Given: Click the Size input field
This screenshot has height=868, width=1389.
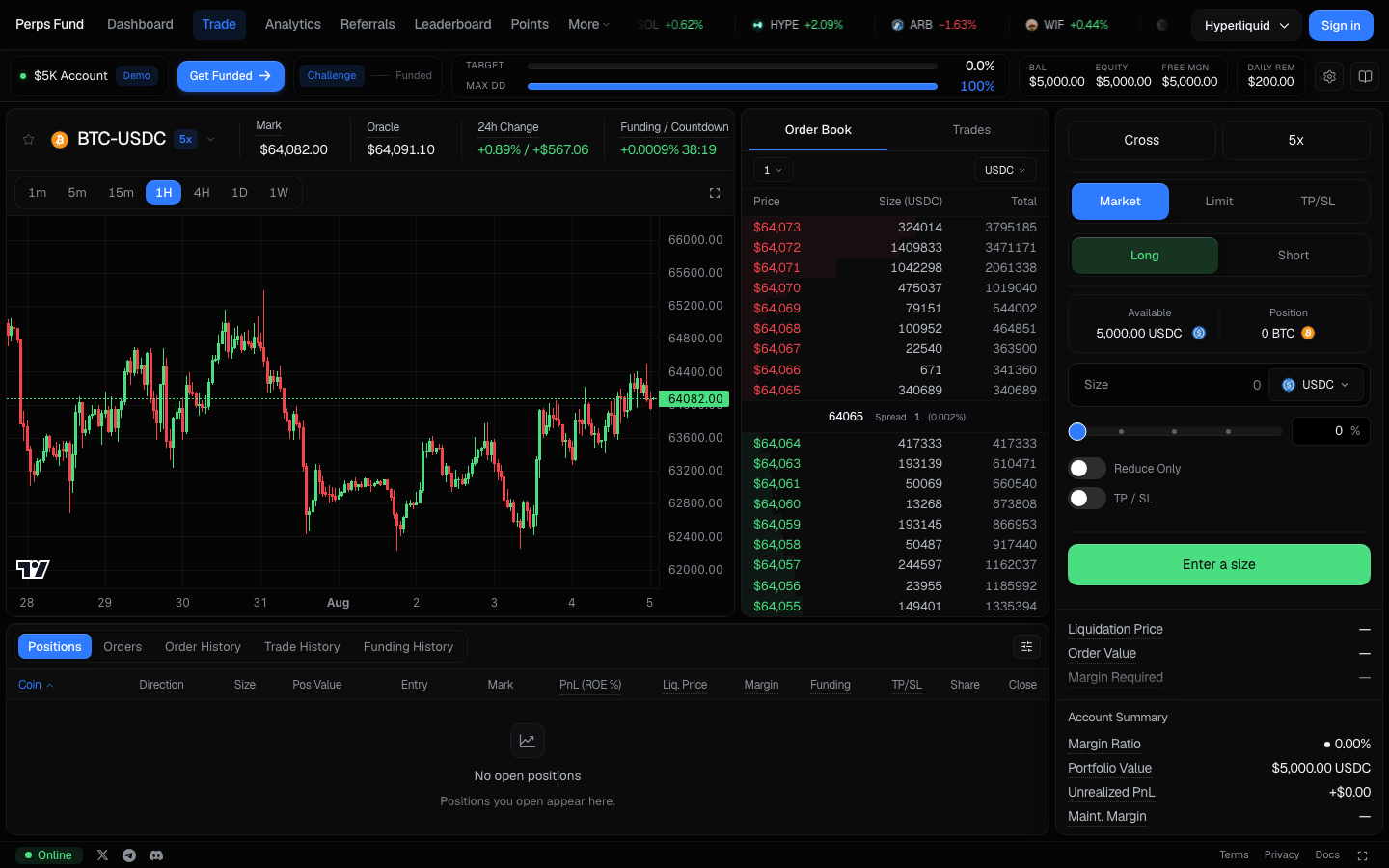Looking at the screenshot, I should [x=1165, y=385].
